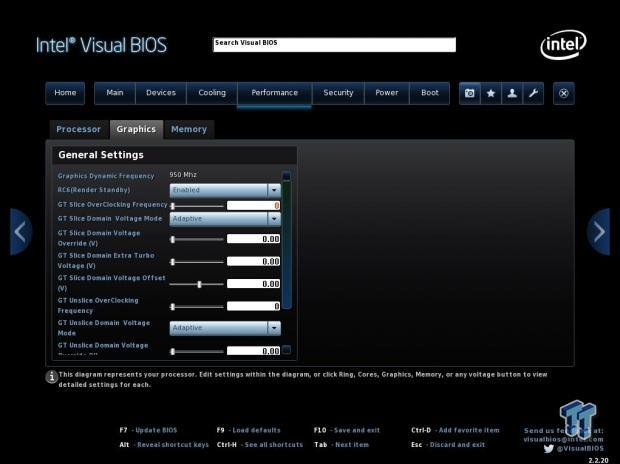Click GT Unslice Domain Voltage Override slider
The height and width of the screenshot is (464, 620).
click(x=197, y=351)
